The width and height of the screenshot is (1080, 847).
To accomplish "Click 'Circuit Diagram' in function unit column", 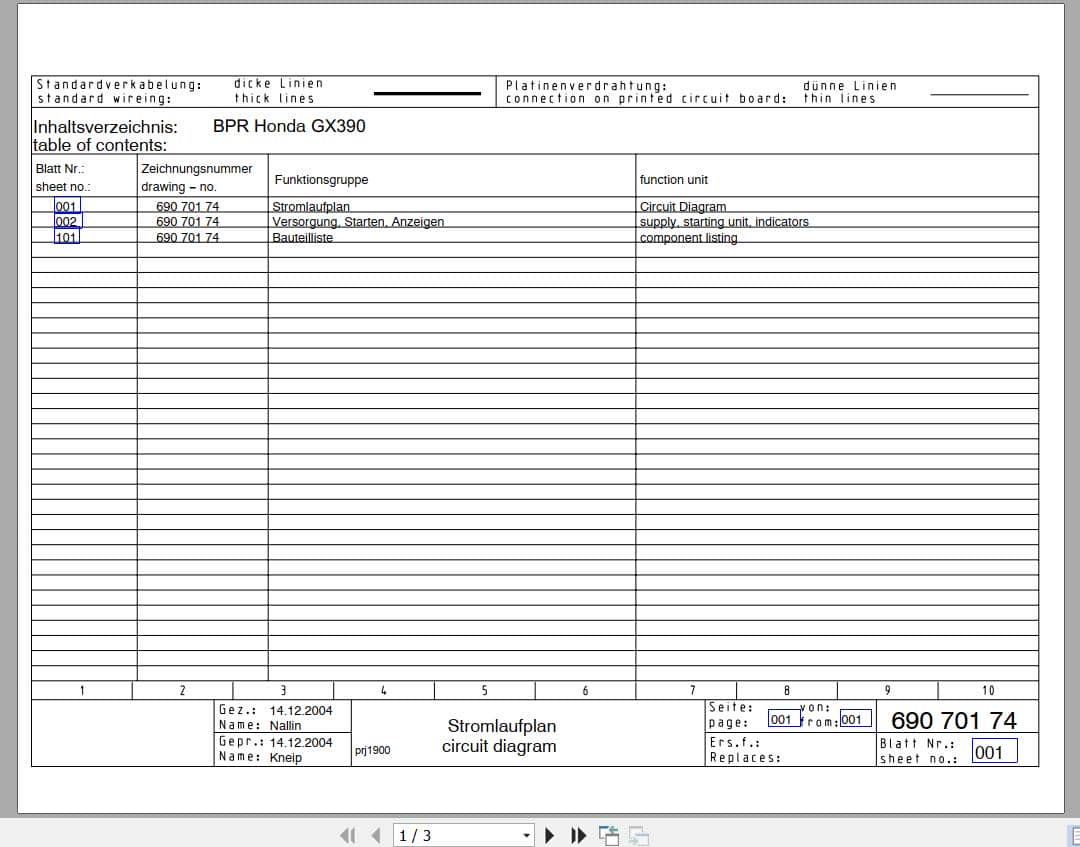I will coord(683,207).
